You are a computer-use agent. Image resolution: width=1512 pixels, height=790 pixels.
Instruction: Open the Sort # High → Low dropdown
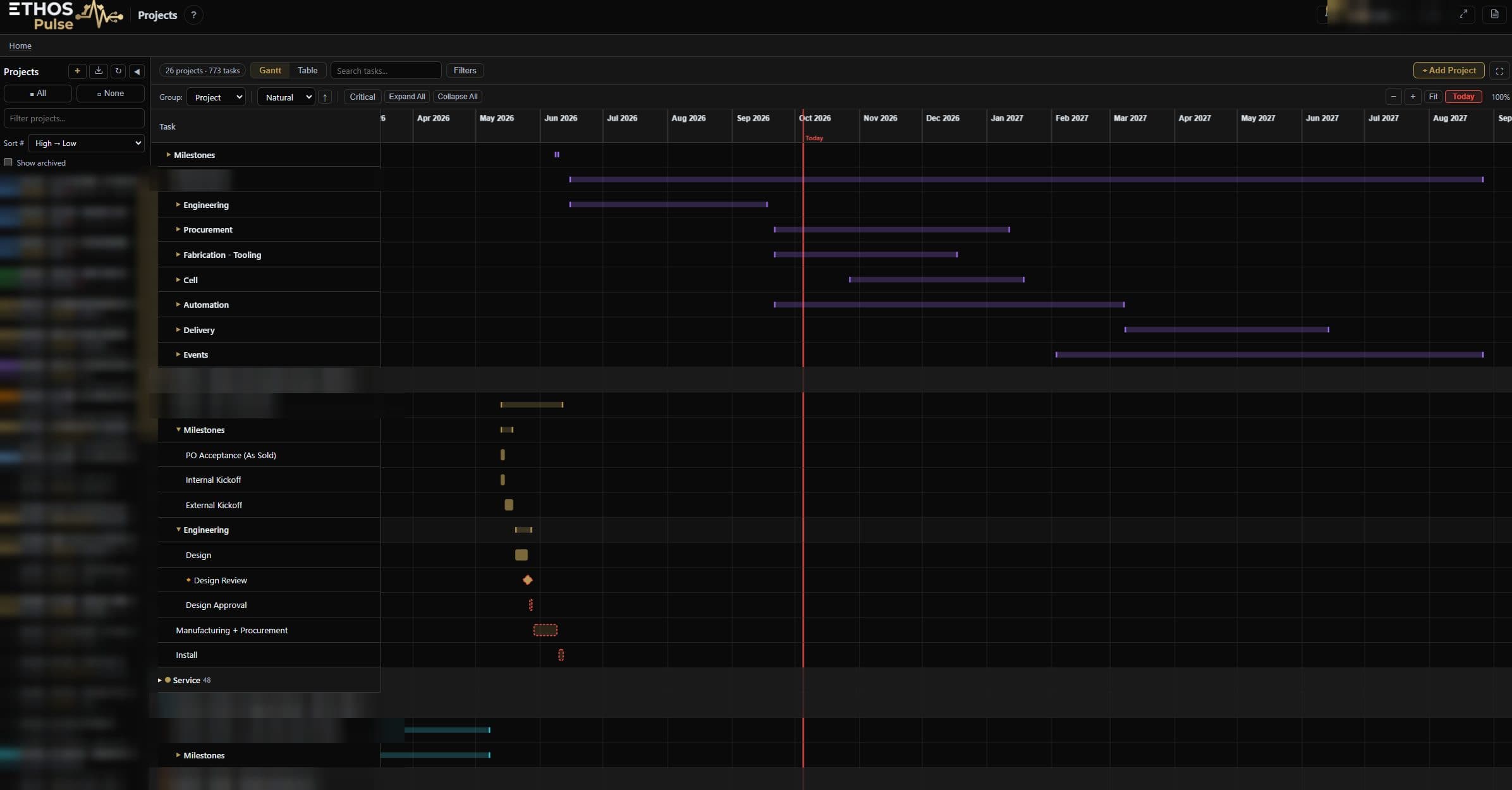tap(87, 143)
